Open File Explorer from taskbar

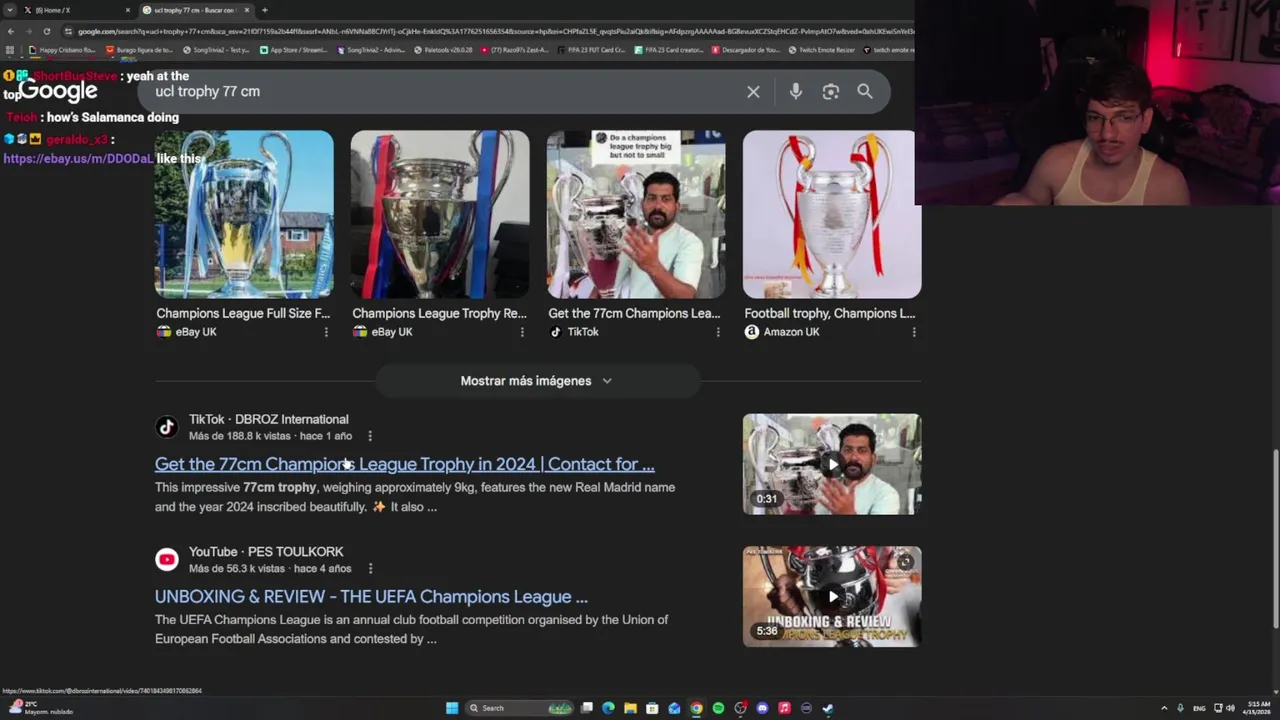pyautogui.click(x=630, y=708)
